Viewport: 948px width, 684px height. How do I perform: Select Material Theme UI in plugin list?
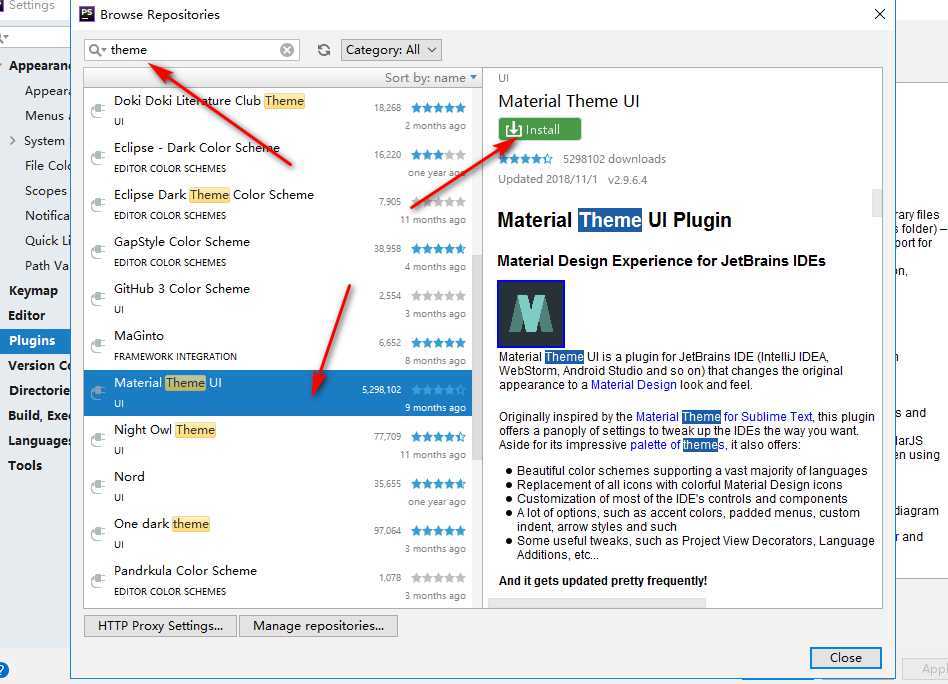tap(278, 393)
